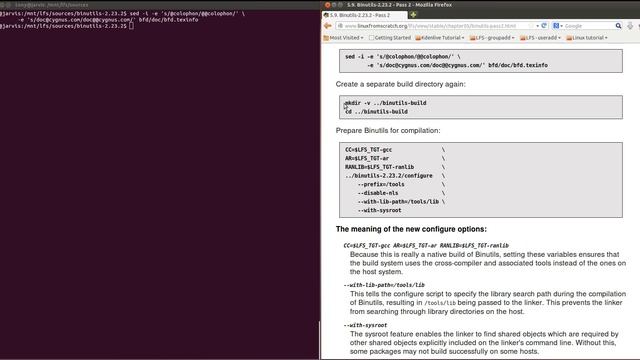This screenshot has width=640, height=360.
Task: Open LFS - groupadd bookmark folder
Action: [x=492, y=38]
